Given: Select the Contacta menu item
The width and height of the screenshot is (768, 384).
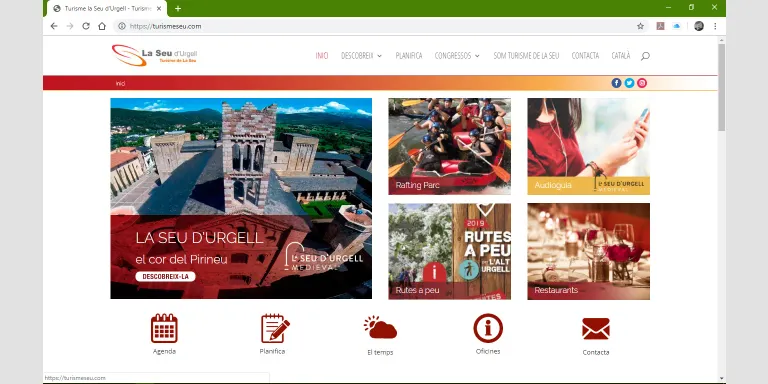Looking at the screenshot, I should coord(585,56).
